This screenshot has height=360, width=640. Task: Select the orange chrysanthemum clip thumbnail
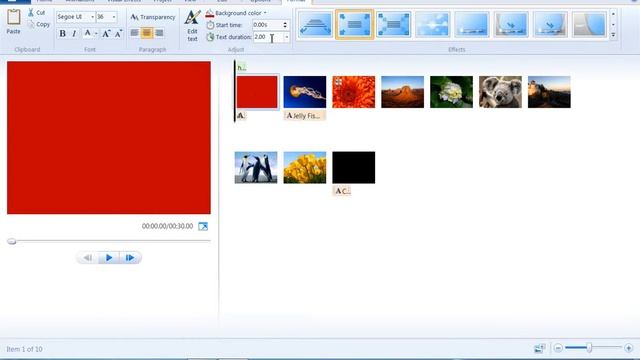353,92
